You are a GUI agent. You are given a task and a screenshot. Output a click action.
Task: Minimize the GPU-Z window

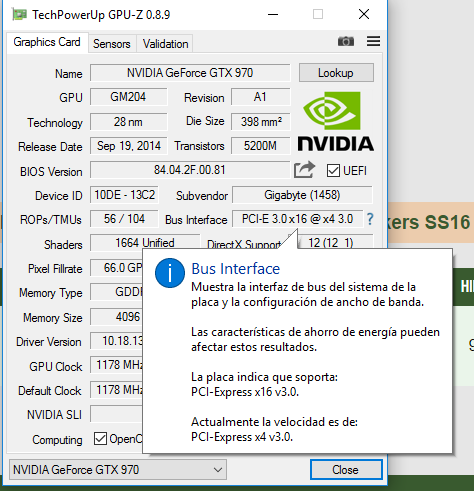[x=273, y=15]
